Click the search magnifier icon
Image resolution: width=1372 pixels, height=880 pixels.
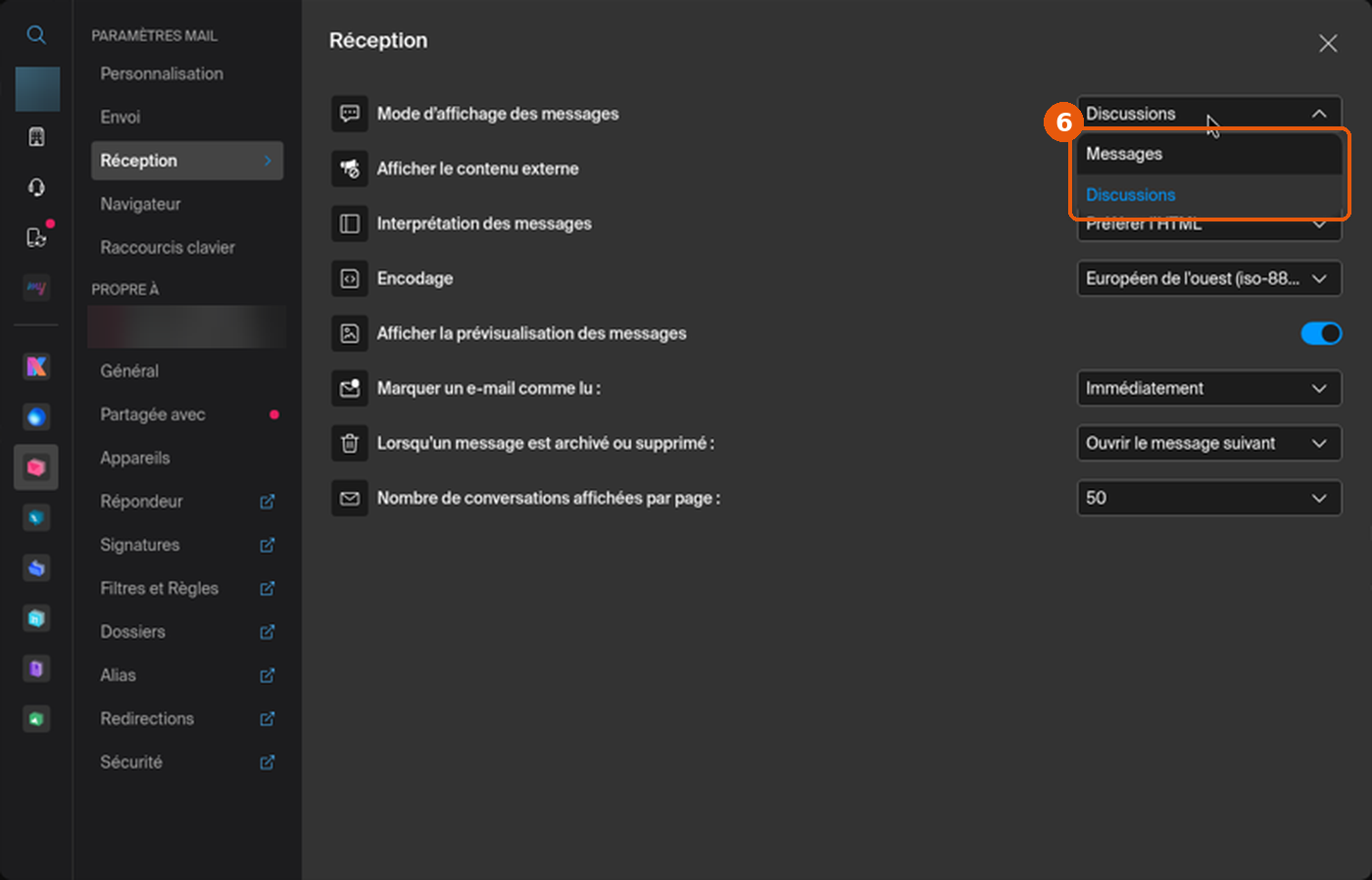36,35
